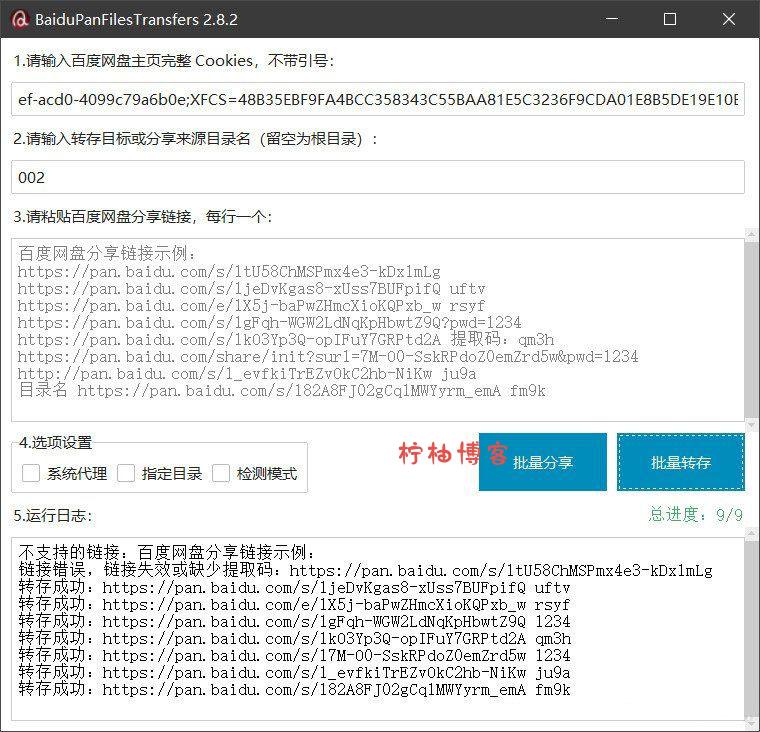Image resolution: width=760 pixels, height=732 pixels.
Task: Click log line ending with ju9a
Action: [294, 673]
